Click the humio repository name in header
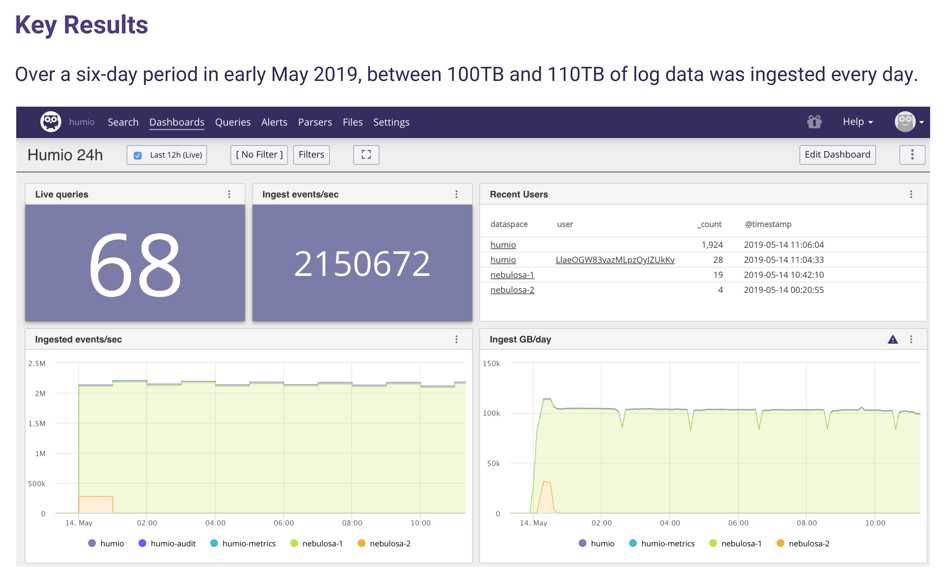This screenshot has width=950, height=581. 82,122
